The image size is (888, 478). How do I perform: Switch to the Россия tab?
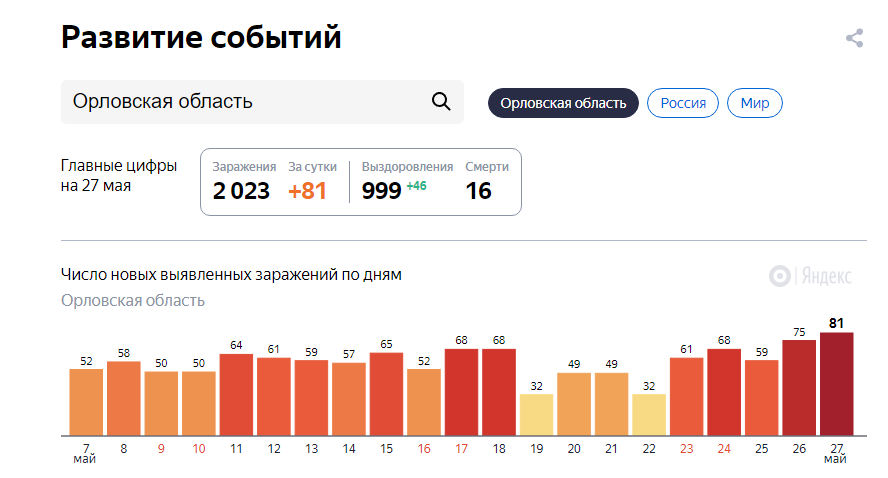[x=683, y=103]
